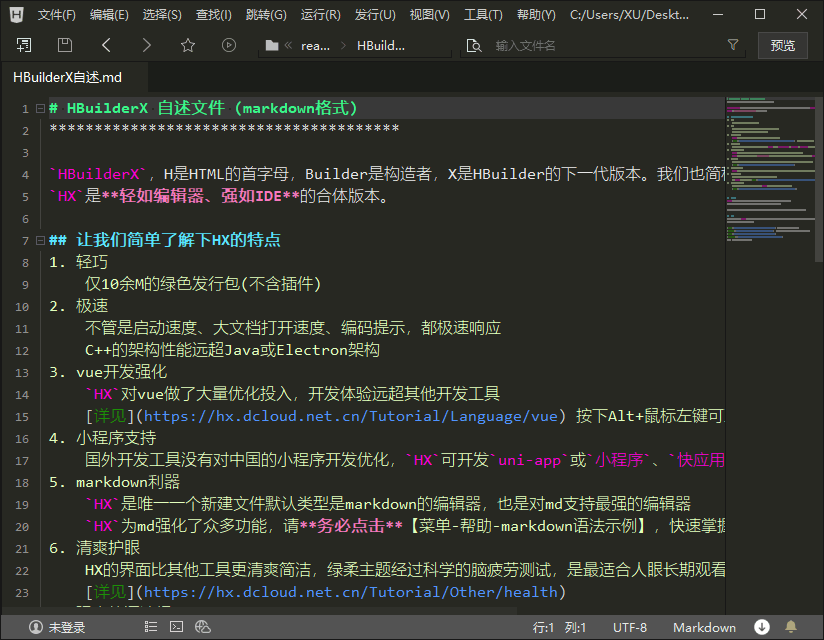This screenshot has width=824, height=640.
Task: Run with the play circle icon
Action: pyautogui.click(x=229, y=45)
